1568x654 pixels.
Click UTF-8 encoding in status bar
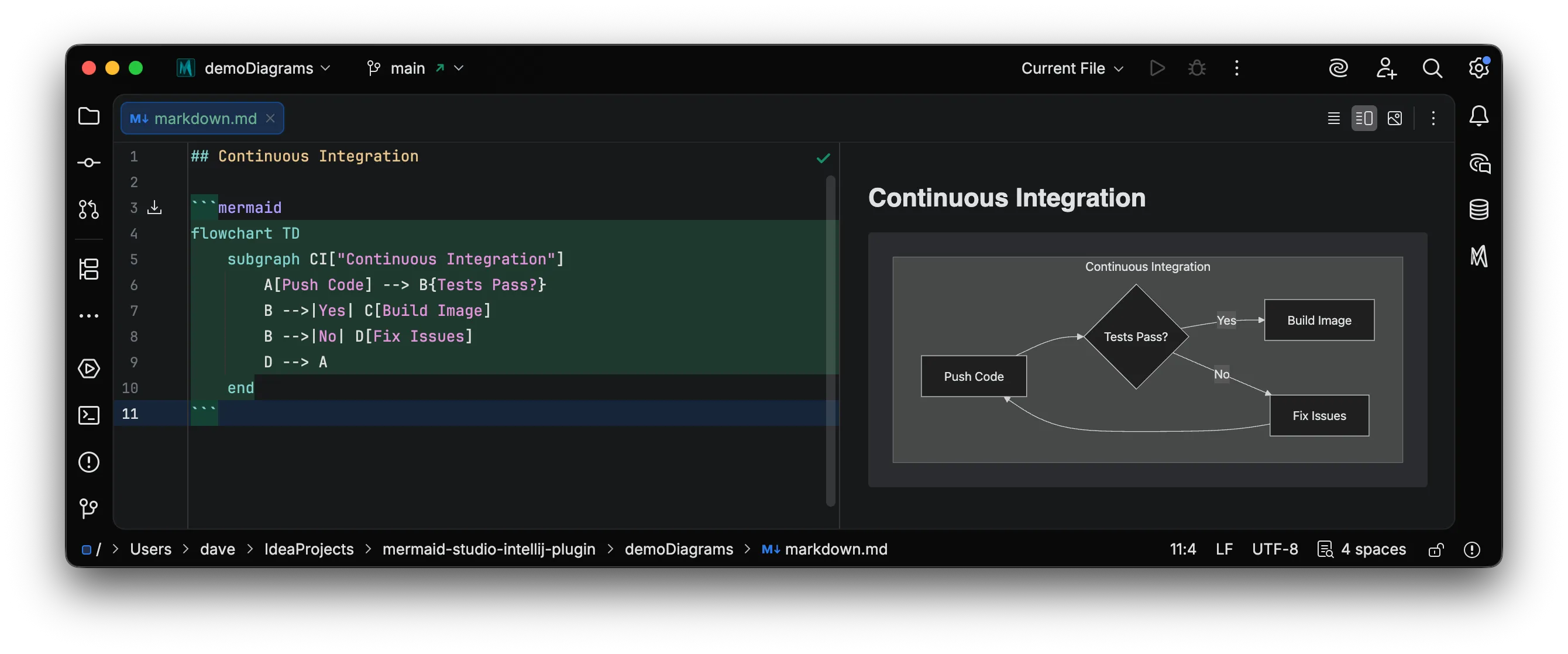point(1275,549)
